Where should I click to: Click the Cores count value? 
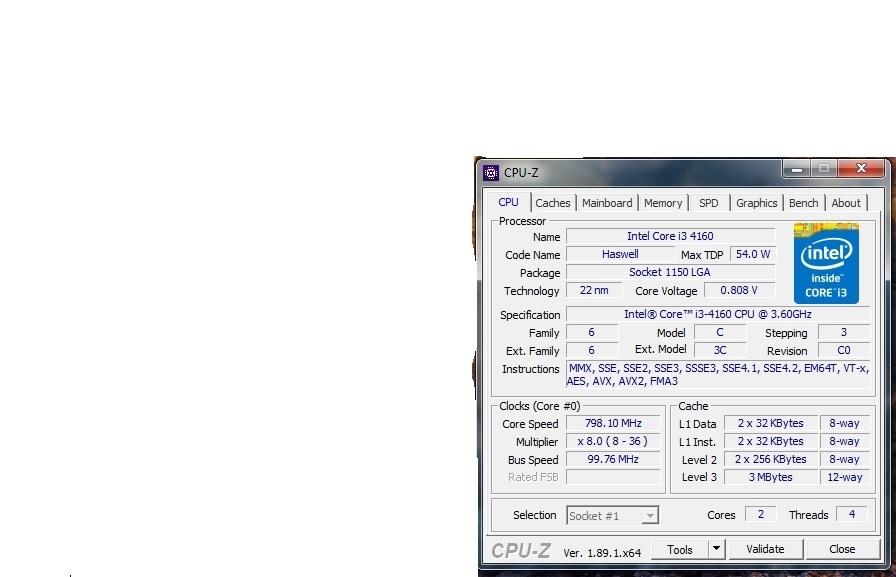click(761, 514)
